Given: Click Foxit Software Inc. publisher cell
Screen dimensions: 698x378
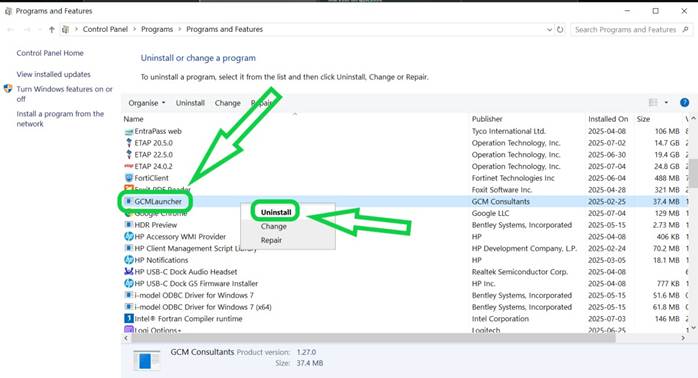Looking at the screenshot, I should click(x=502, y=190).
